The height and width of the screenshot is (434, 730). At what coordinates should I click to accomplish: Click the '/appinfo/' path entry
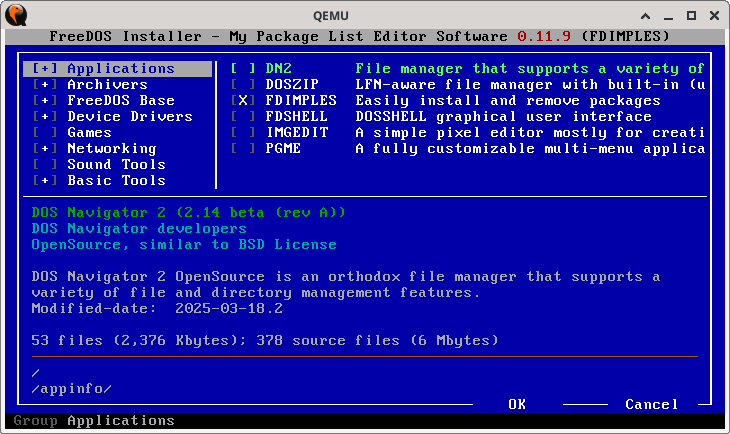pyautogui.click(x=71, y=388)
